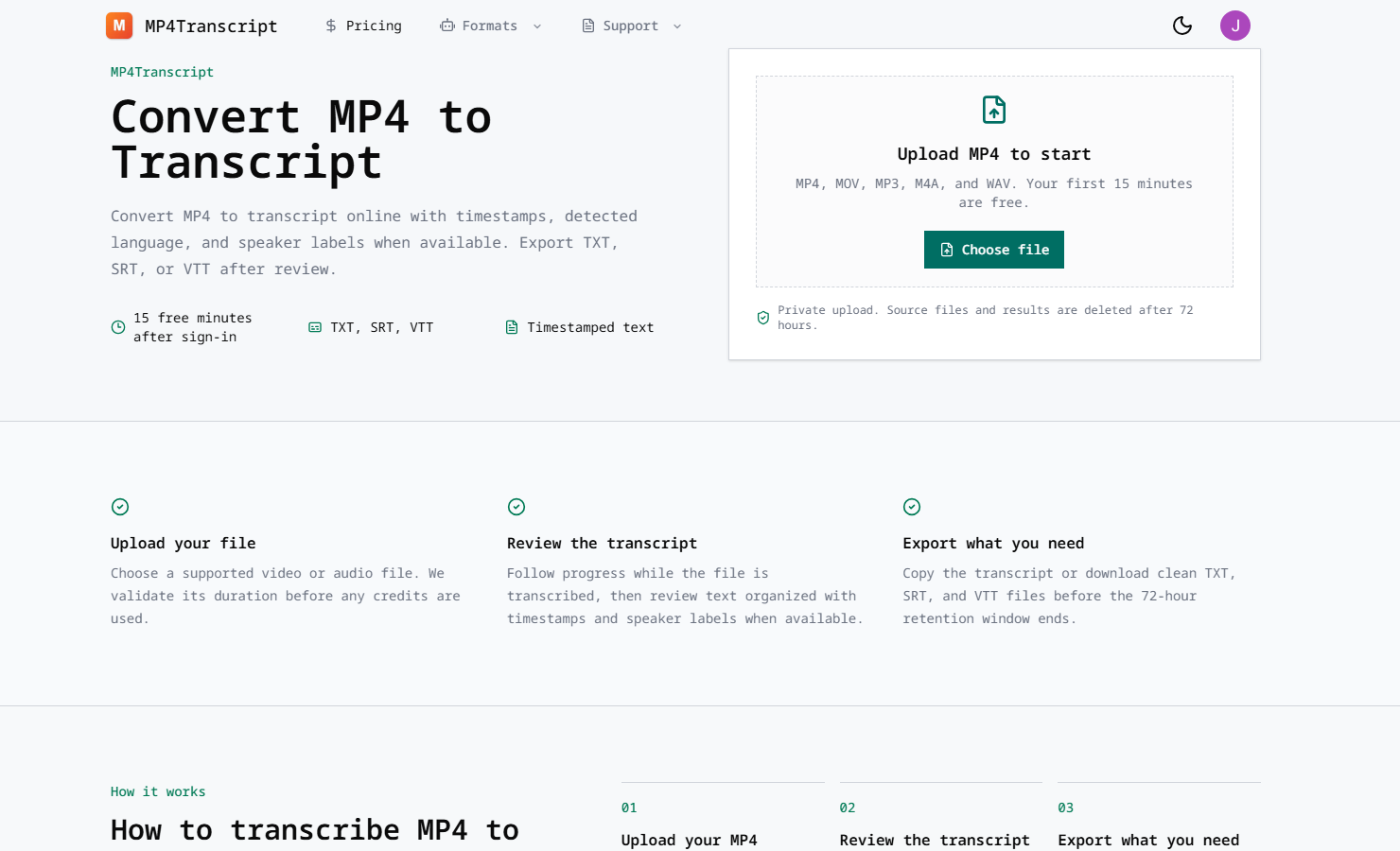Click the robot Formats icon
The width and height of the screenshot is (1400, 851).
(447, 26)
